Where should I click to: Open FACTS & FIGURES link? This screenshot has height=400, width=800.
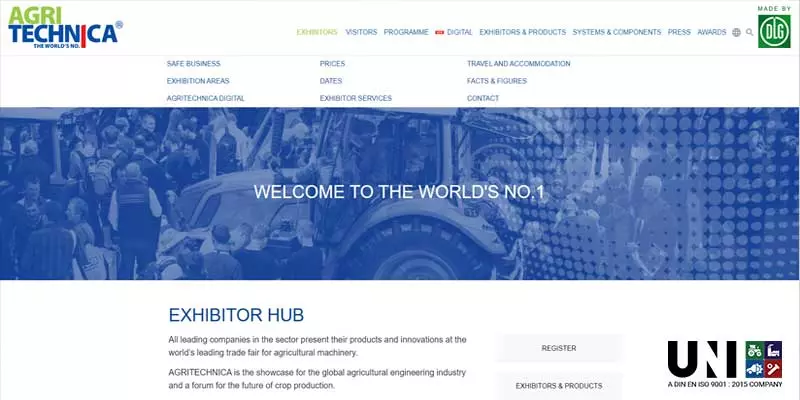click(496, 81)
